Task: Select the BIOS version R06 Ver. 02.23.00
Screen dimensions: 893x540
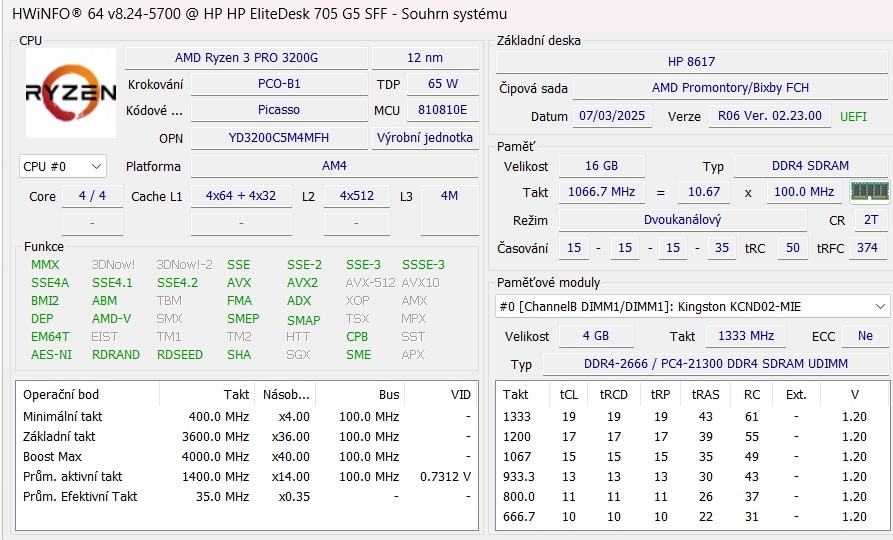Action: 770,116
